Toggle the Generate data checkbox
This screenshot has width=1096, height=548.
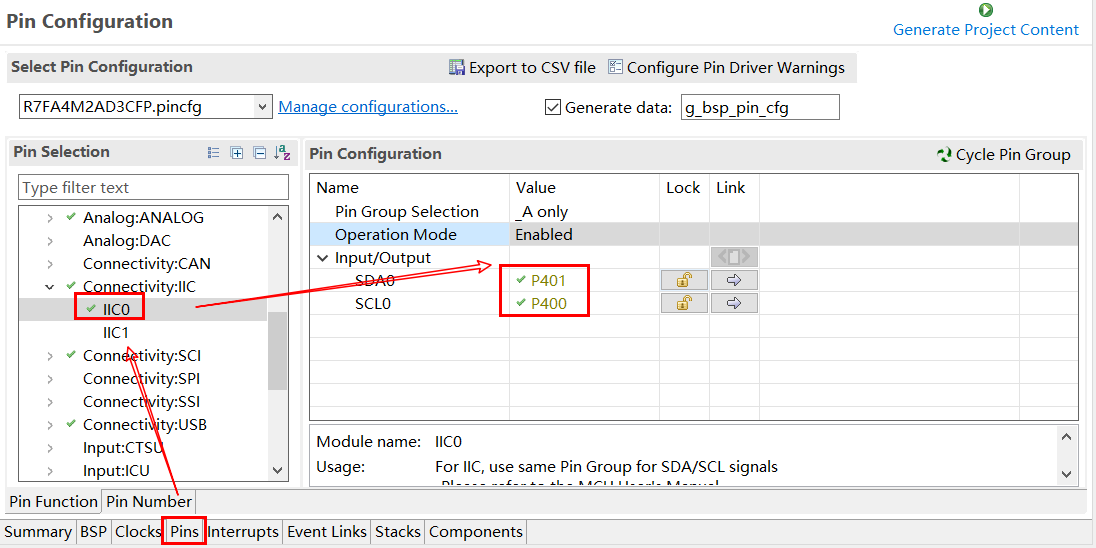553,108
